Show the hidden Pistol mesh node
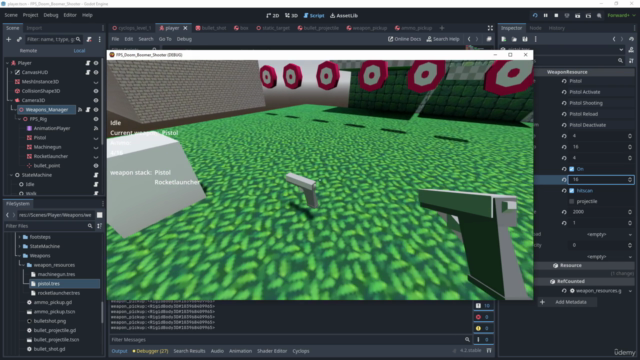This screenshot has height=360, width=640. click(x=96, y=138)
